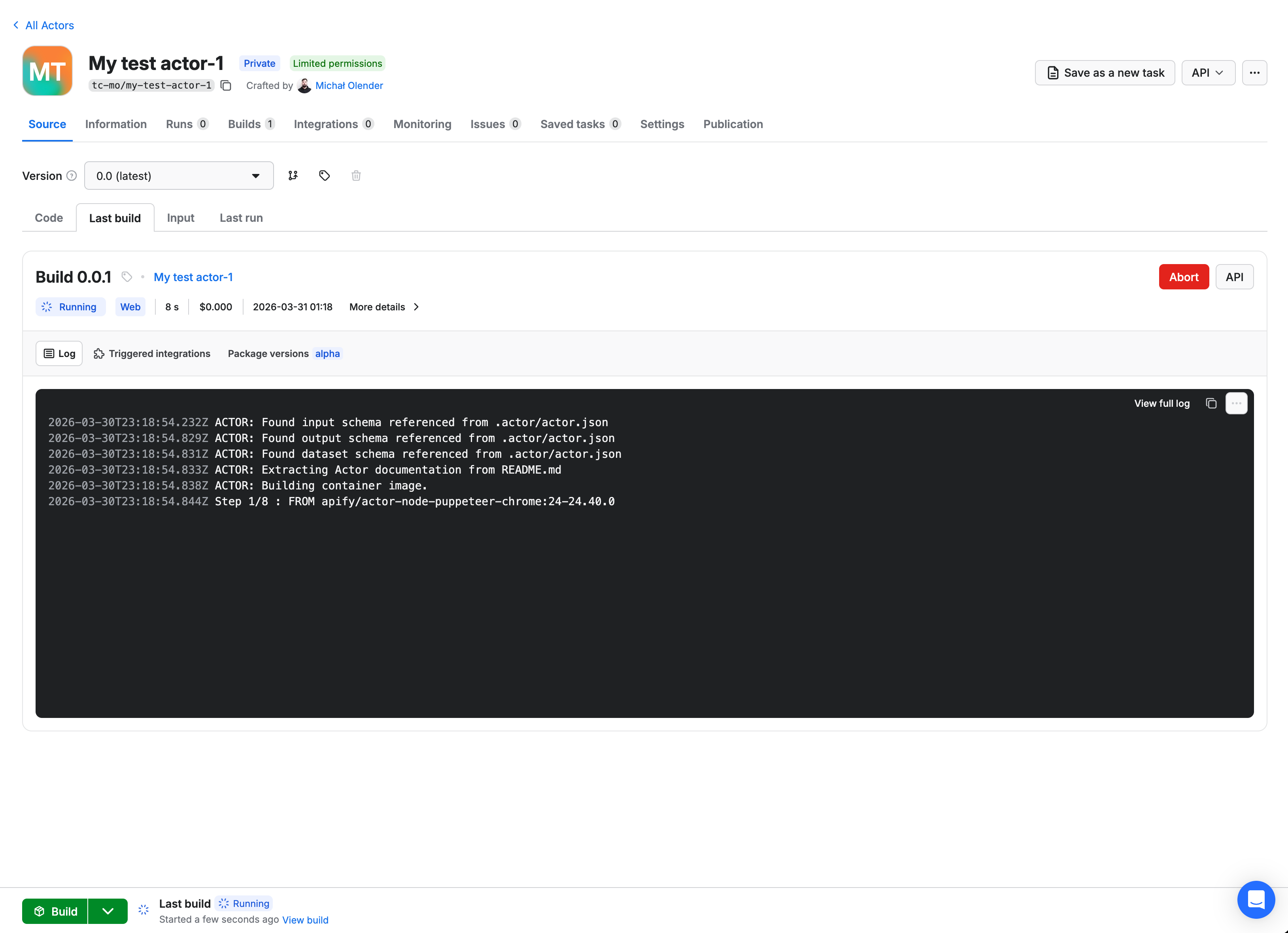Click the tag icon beside Build 0.0.1
The width and height of the screenshot is (1288, 933).
click(x=127, y=277)
